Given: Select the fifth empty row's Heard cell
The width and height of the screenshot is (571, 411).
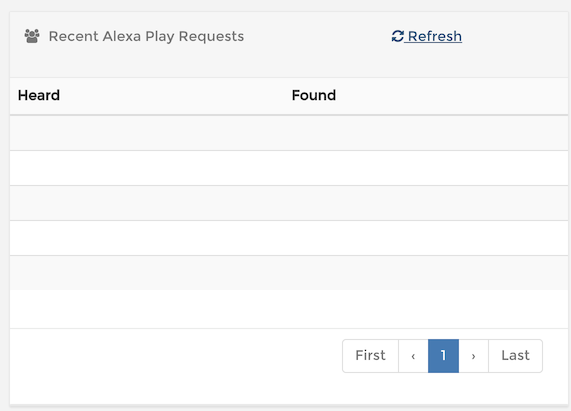Looking at the screenshot, I should pos(147,273).
